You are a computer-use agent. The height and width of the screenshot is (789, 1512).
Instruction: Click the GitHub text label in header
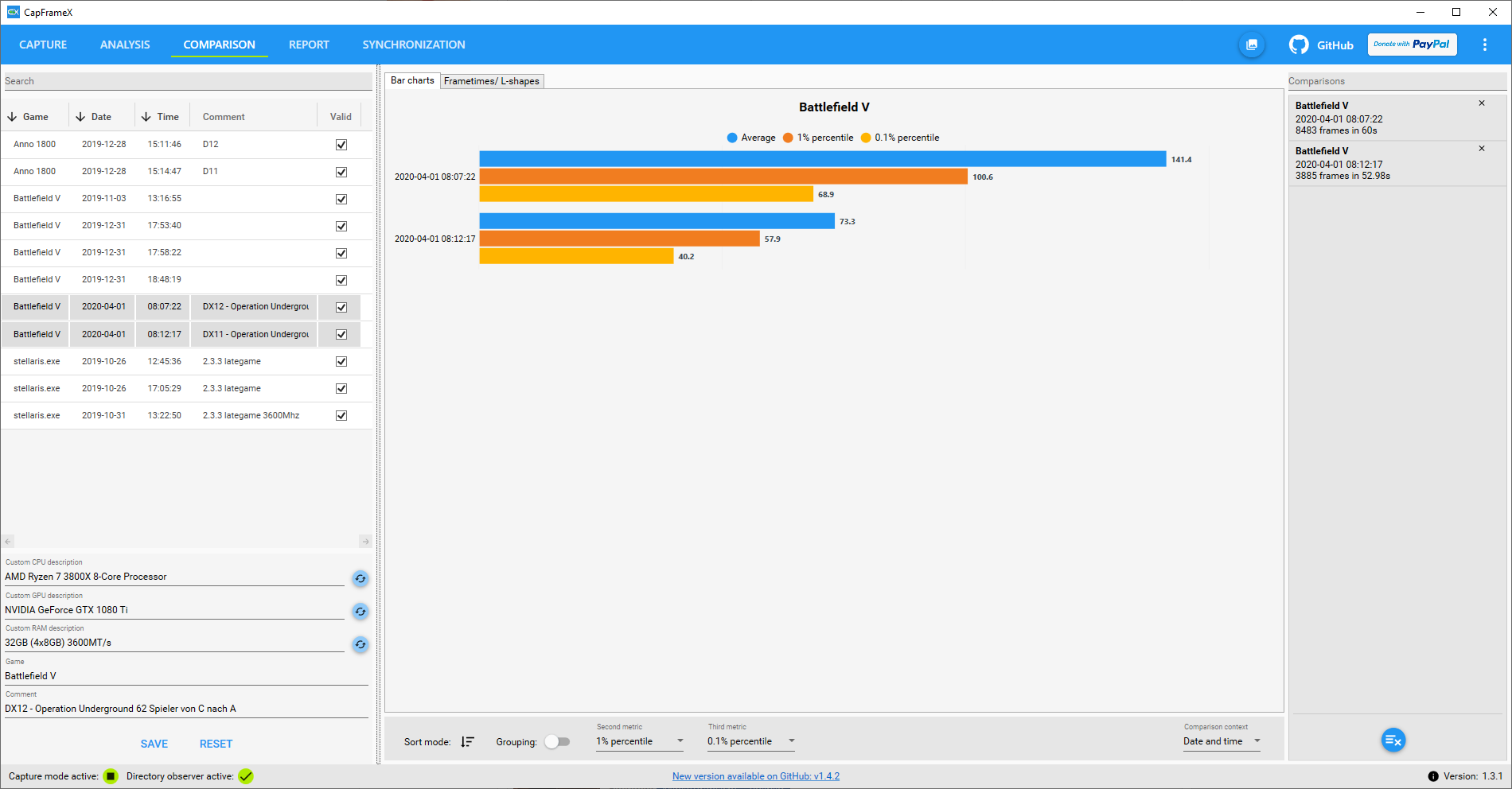click(x=1335, y=45)
